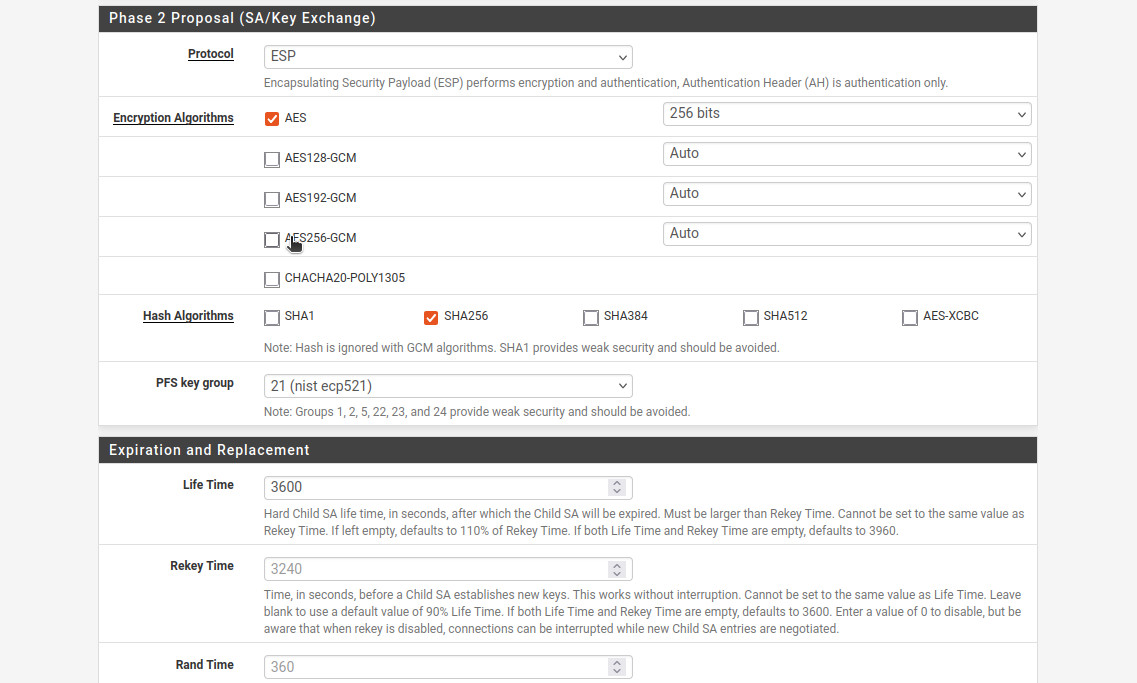Select the SHA1 hash algorithm checkbox
Viewport: 1137px width, 683px height.
272,318
